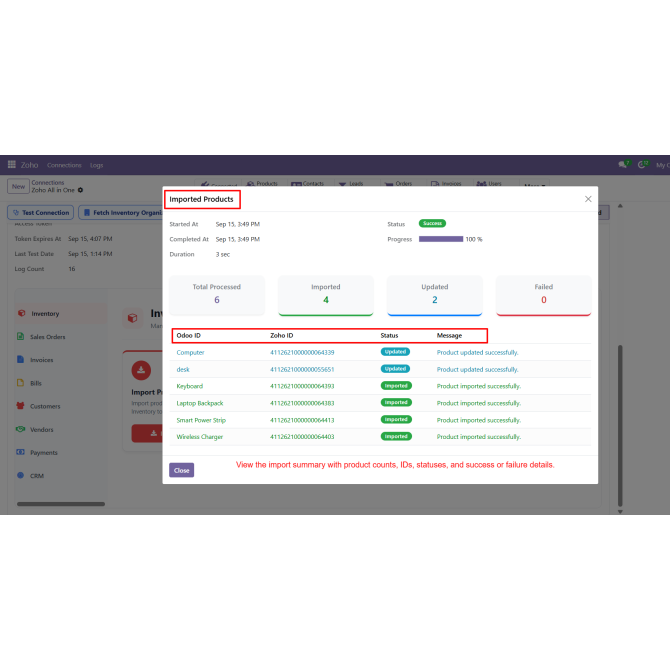Open the Keyboard product link

point(190,386)
